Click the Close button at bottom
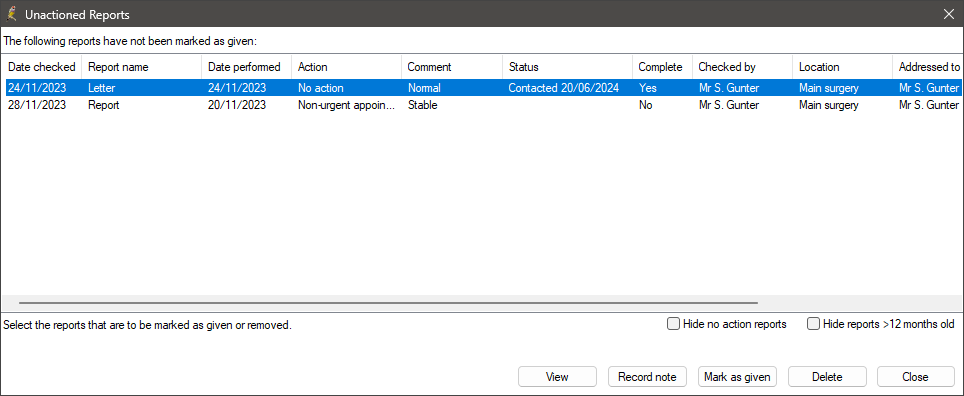Screen dimensions: 964x396 [916, 377]
